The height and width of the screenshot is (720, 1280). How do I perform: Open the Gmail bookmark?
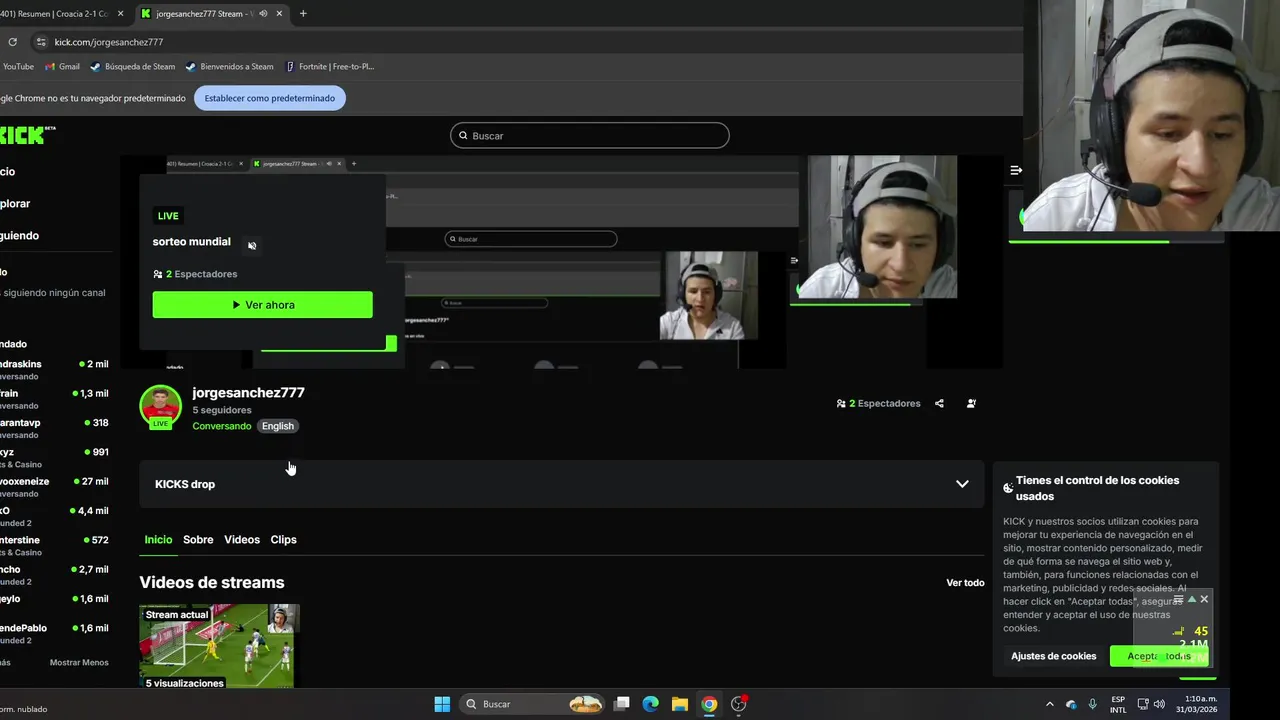(x=62, y=67)
